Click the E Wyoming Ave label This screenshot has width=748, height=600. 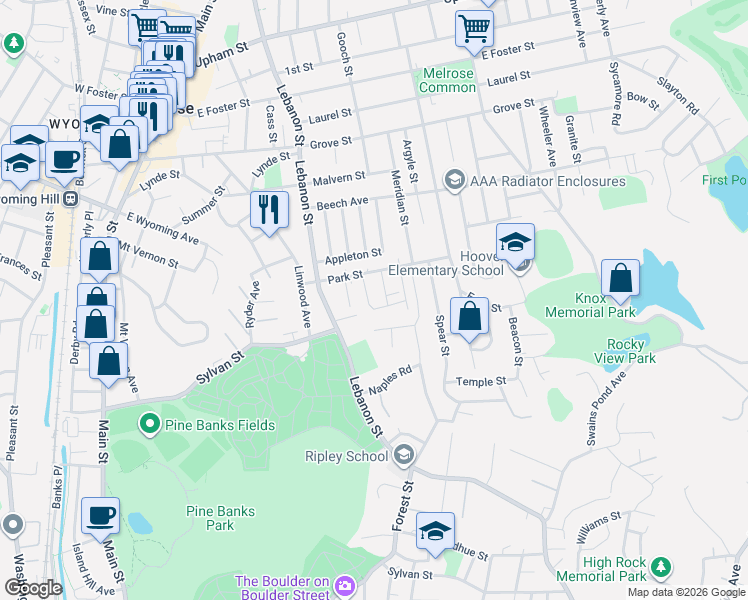point(163,228)
